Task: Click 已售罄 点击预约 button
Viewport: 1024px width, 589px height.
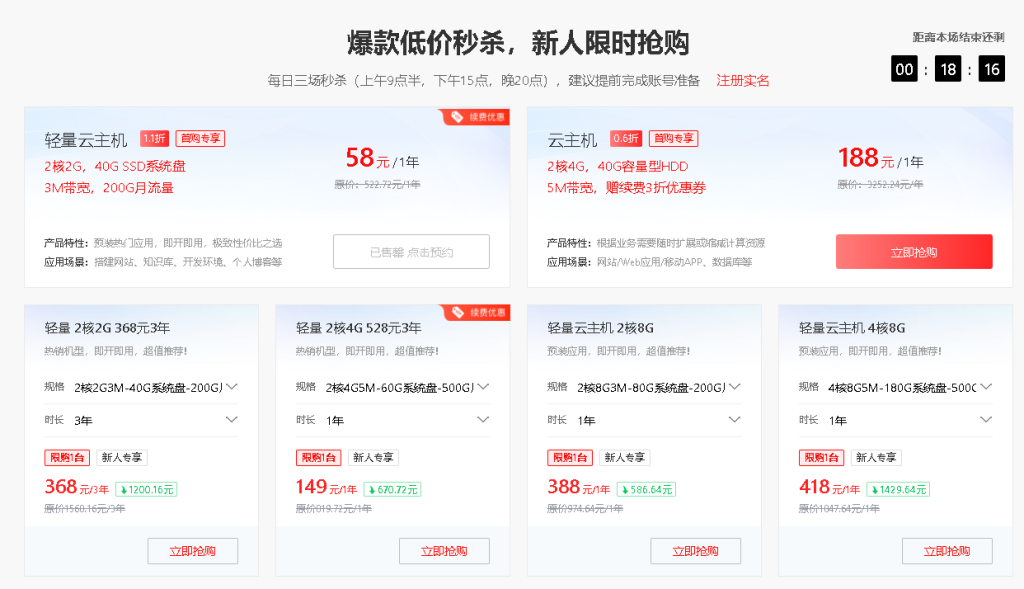Action: [x=411, y=252]
